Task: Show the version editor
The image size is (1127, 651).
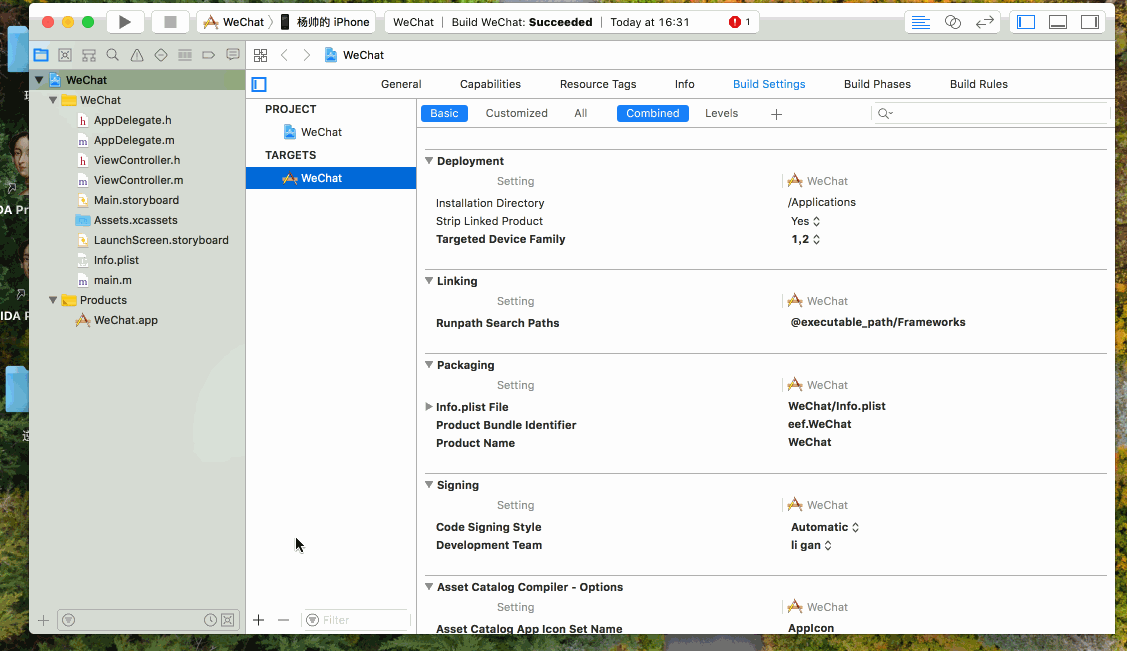Action: click(x=984, y=22)
